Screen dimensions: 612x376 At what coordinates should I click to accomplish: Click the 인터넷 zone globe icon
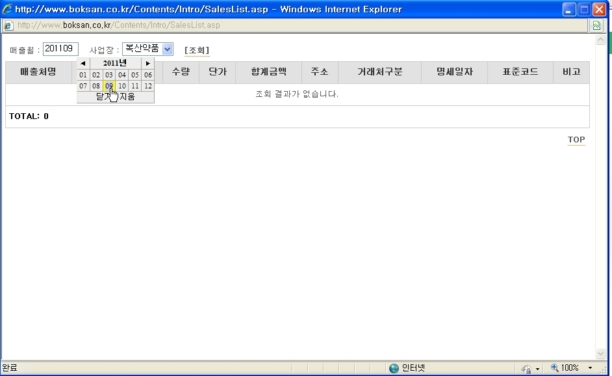click(394, 368)
